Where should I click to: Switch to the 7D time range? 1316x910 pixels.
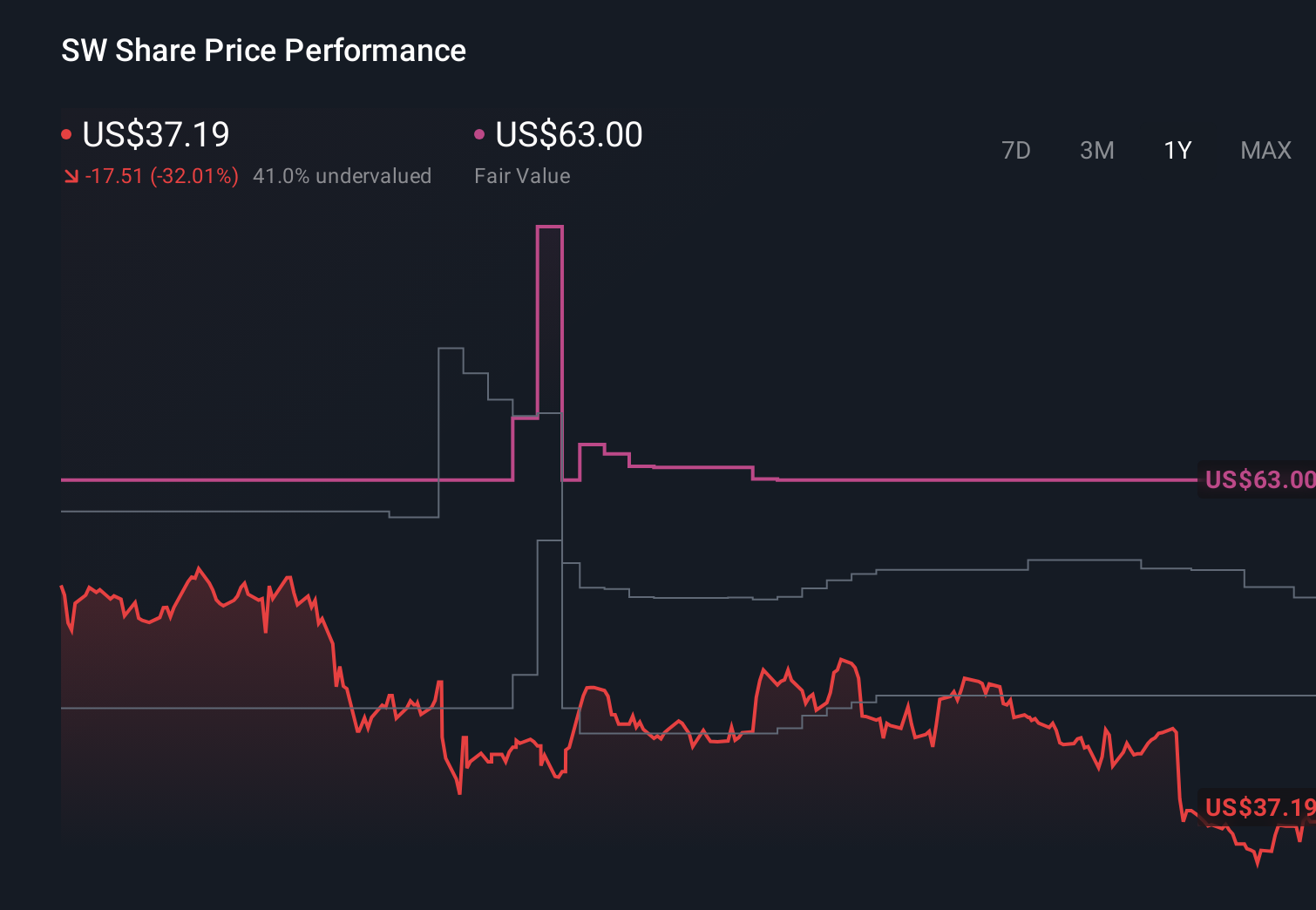pos(1016,150)
